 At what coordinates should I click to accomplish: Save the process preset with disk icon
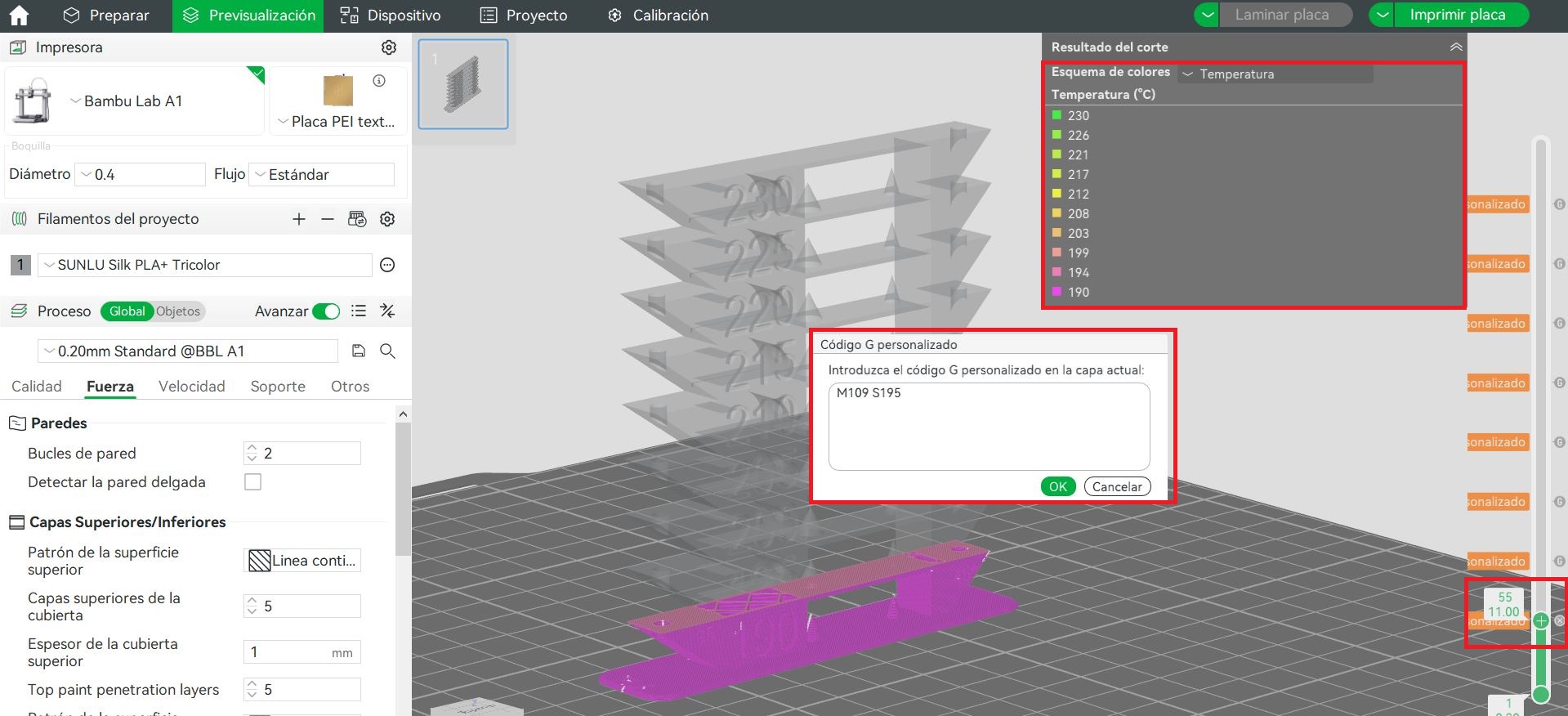point(358,351)
